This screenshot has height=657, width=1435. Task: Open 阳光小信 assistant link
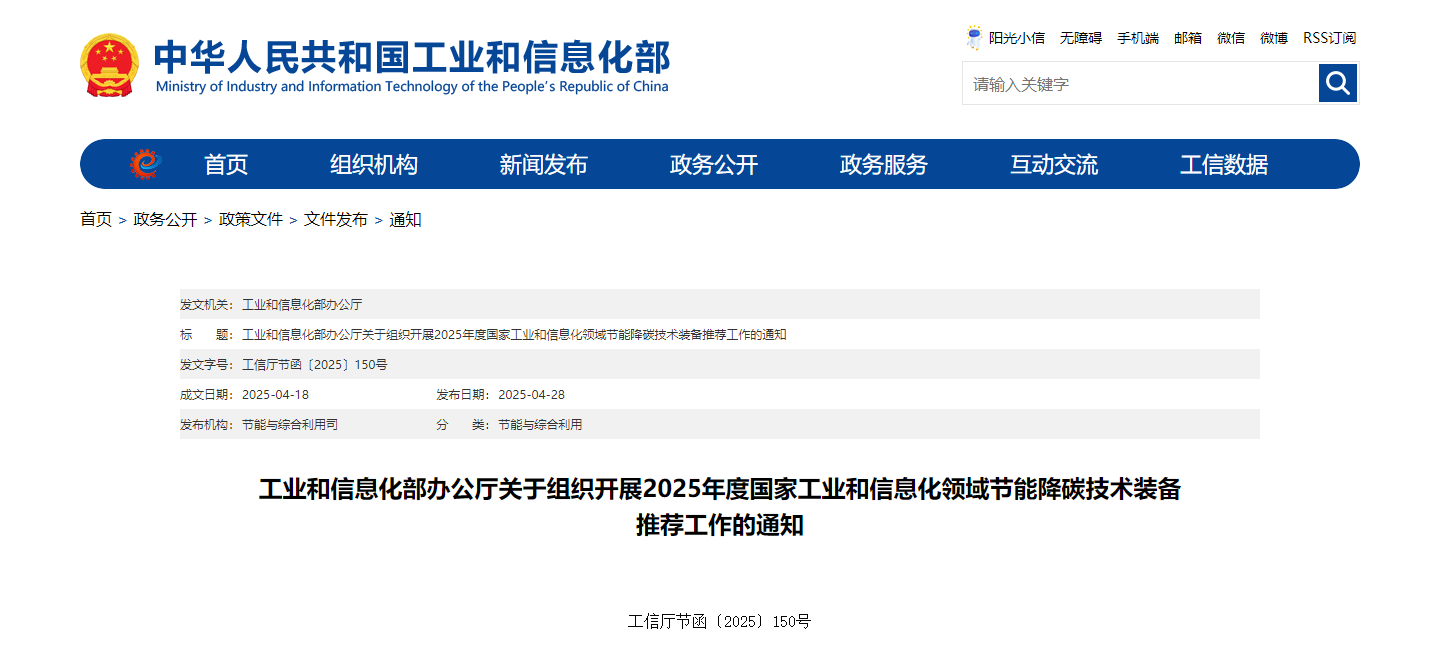[1017, 38]
